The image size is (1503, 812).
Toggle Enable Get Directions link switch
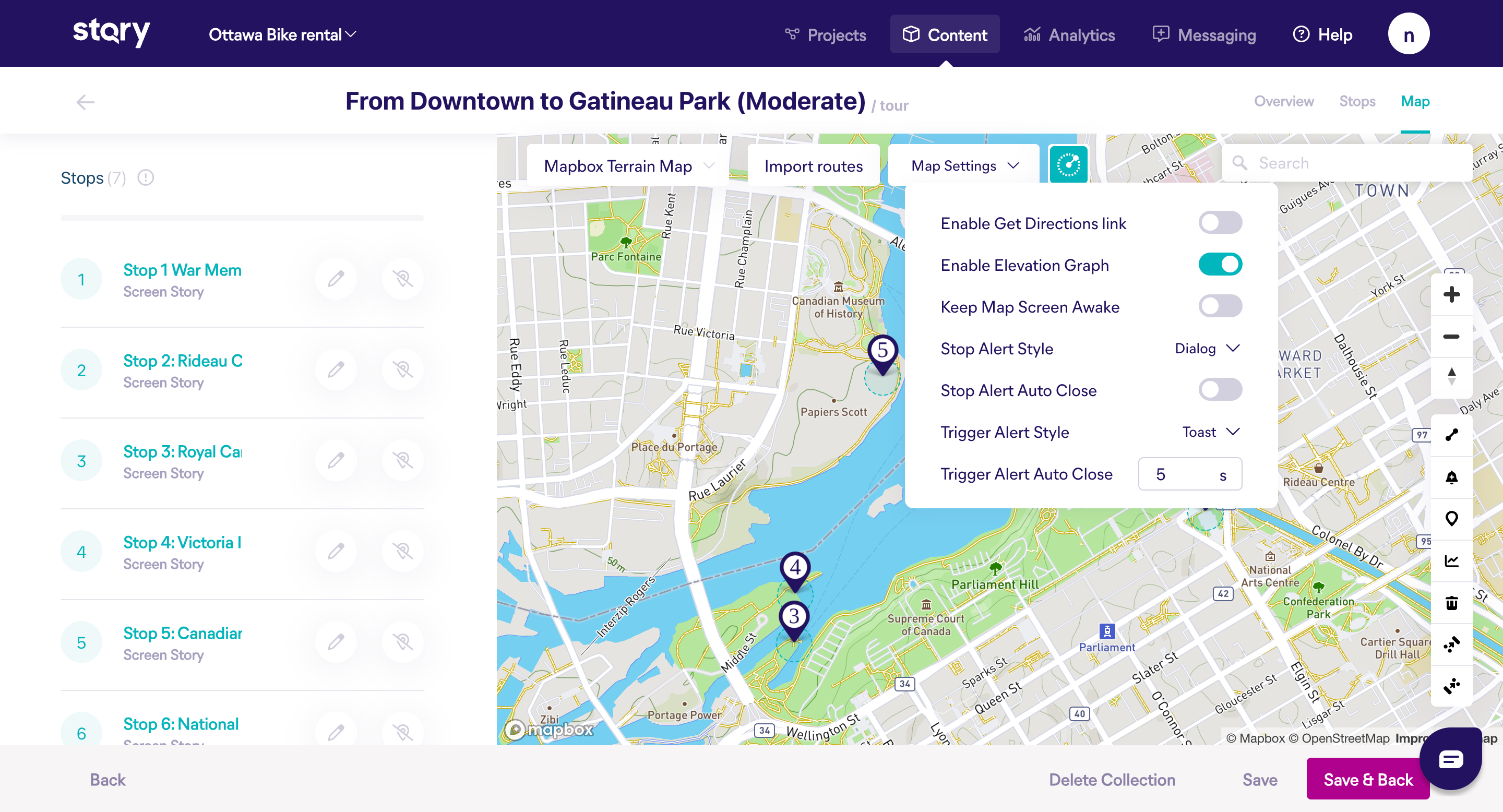(1220, 223)
